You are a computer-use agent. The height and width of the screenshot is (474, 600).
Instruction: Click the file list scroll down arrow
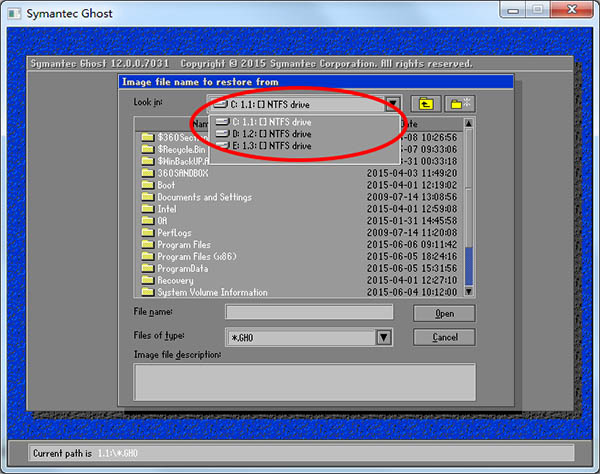(469, 292)
